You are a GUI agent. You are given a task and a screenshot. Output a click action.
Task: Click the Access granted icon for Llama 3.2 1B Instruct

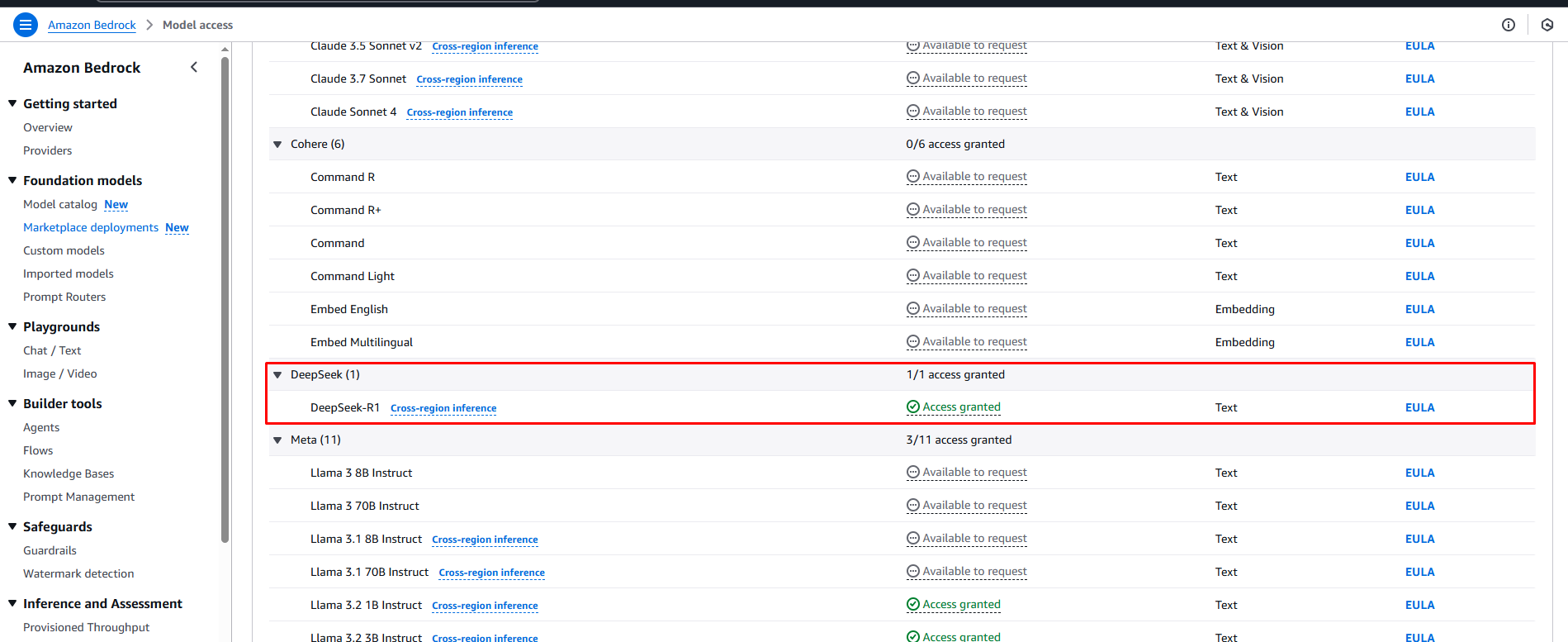pyautogui.click(x=913, y=604)
